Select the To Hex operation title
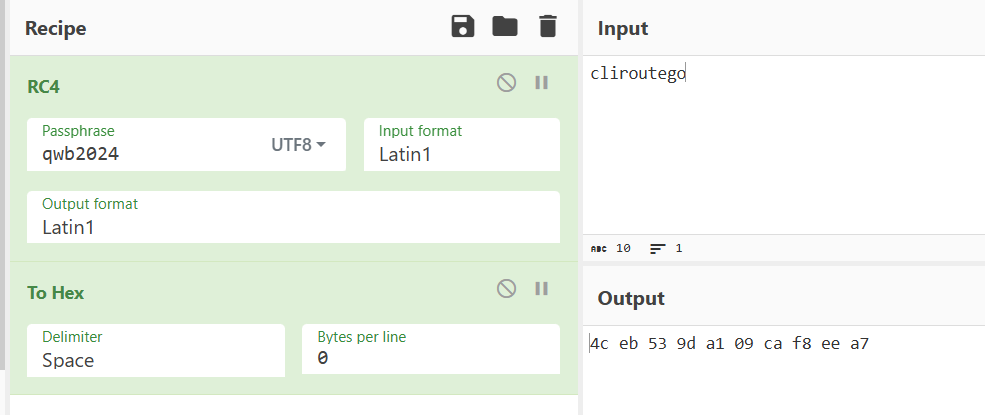Screen dimensions: 985x415 pyautogui.click(x=56, y=293)
